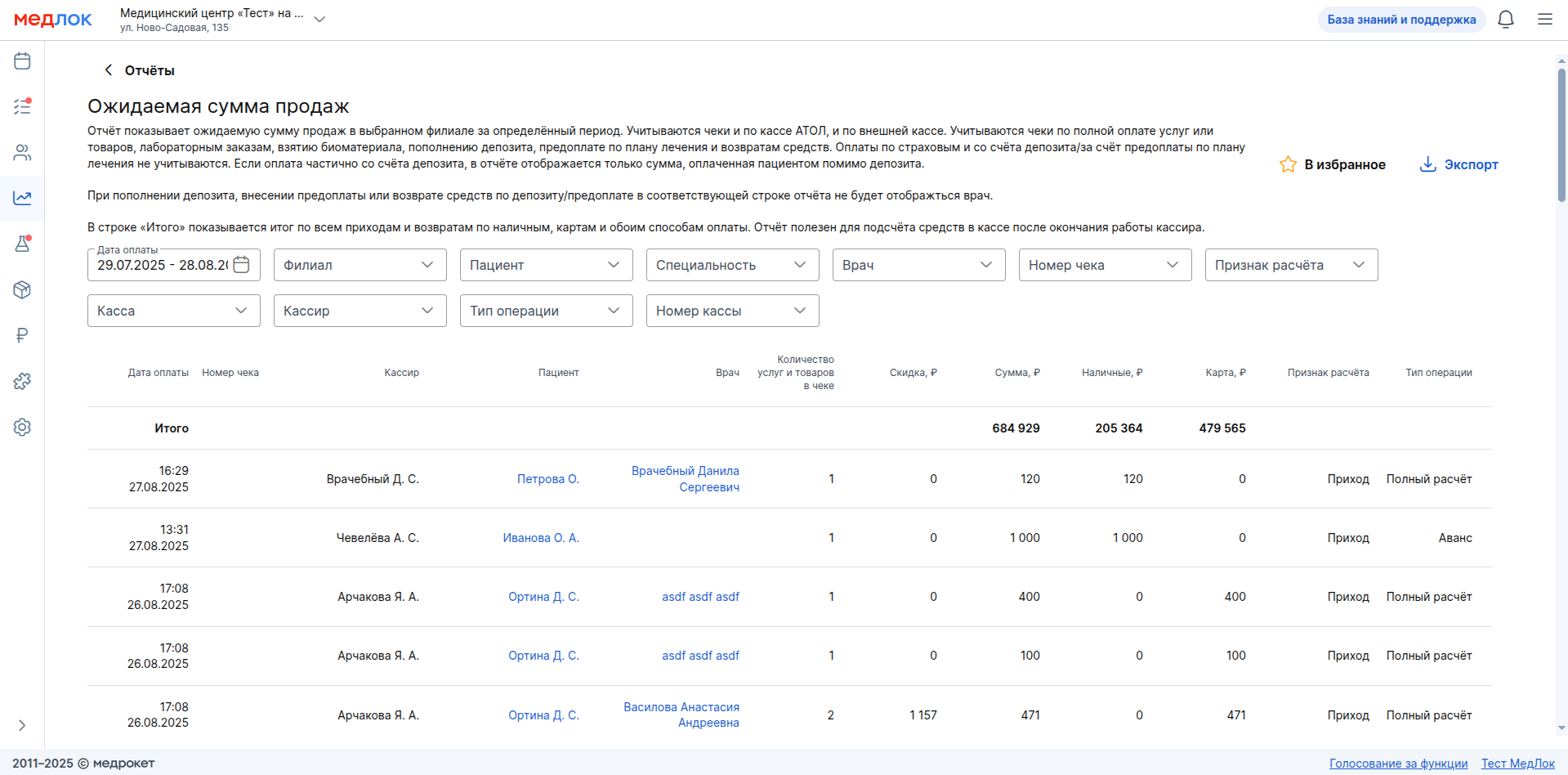
Task: Open the Тип операции filter dropdown
Action: [547, 311]
